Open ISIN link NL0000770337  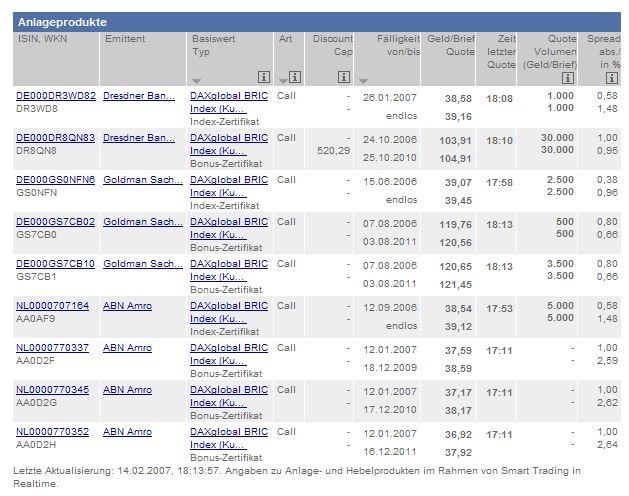[53, 348]
